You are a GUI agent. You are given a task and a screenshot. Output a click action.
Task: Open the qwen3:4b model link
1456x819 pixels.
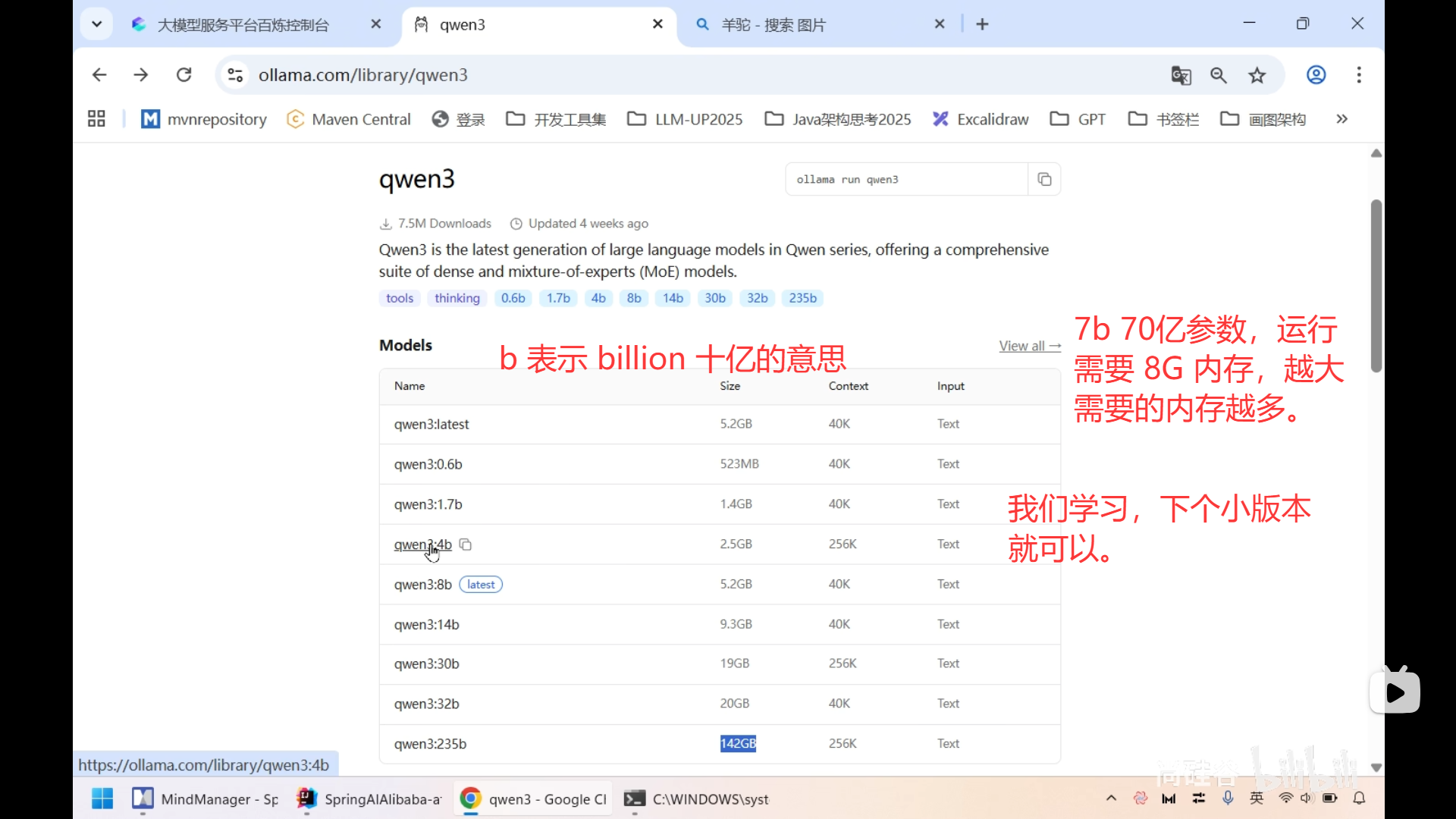pos(422,544)
